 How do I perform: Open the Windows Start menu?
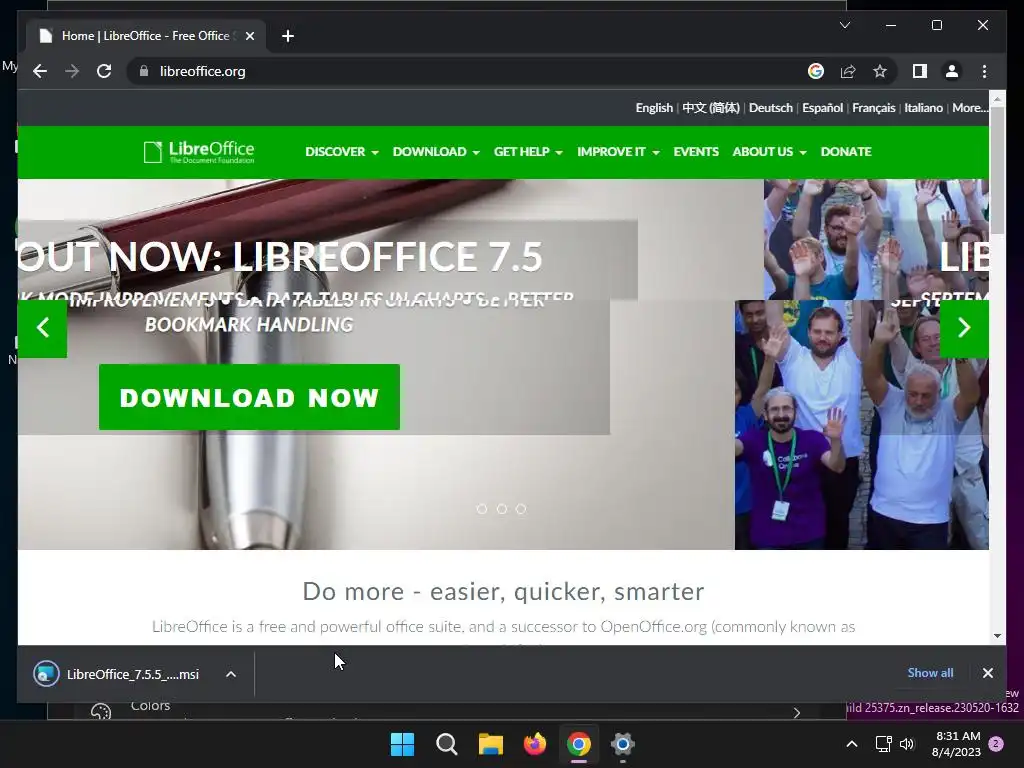pos(402,744)
